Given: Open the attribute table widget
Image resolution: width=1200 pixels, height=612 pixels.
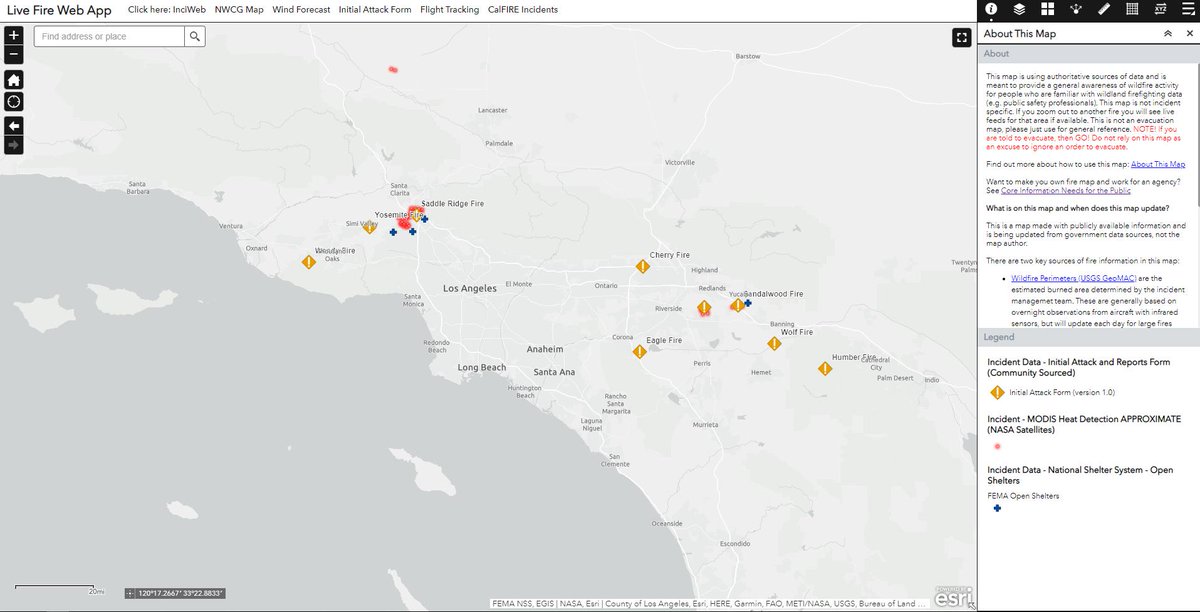Looking at the screenshot, I should (x=1132, y=10).
